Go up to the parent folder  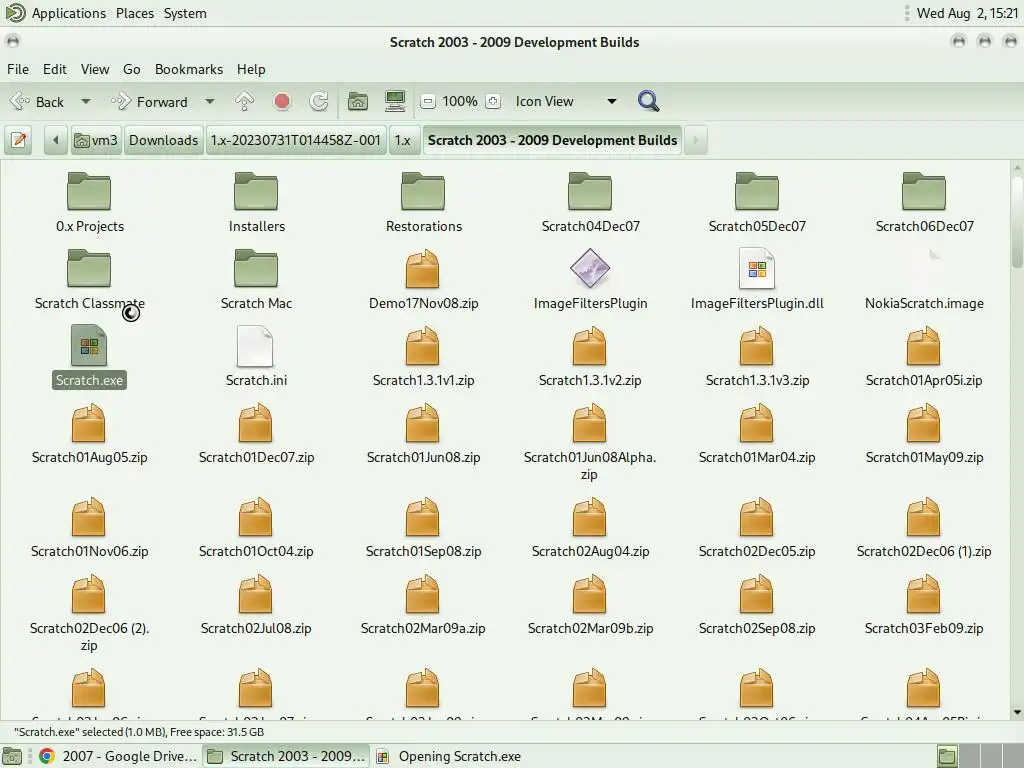[x=244, y=101]
